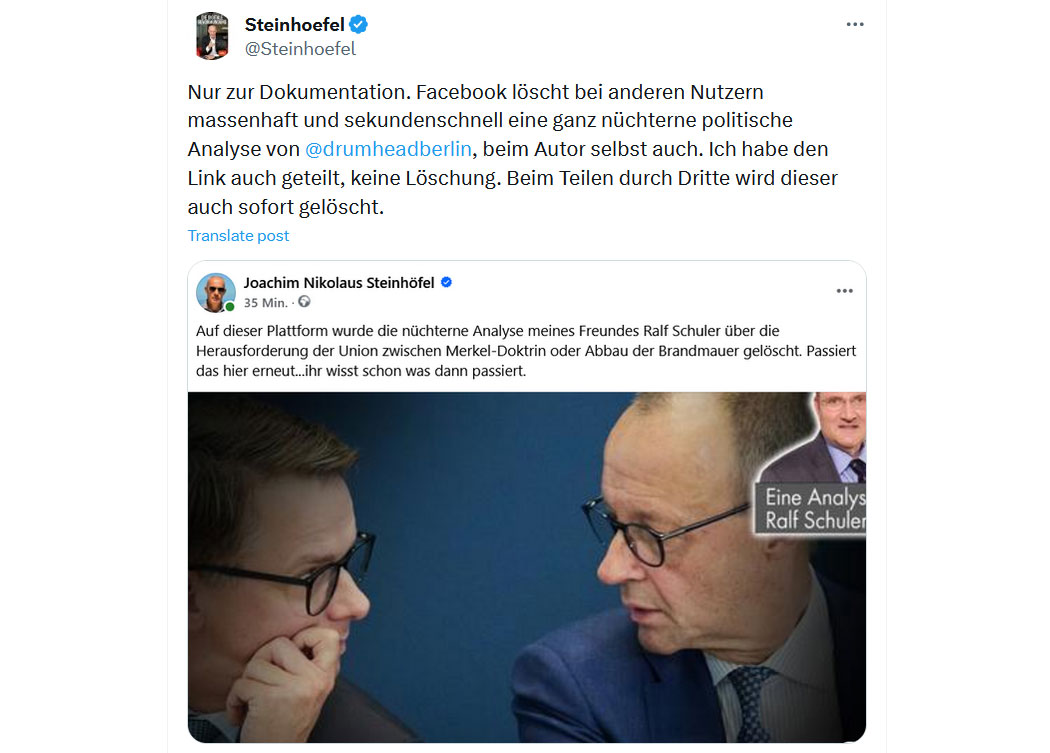1050x753 pixels.
Task: Click the tweet text starting Nur zur Dokumentation
Action: tap(513, 149)
